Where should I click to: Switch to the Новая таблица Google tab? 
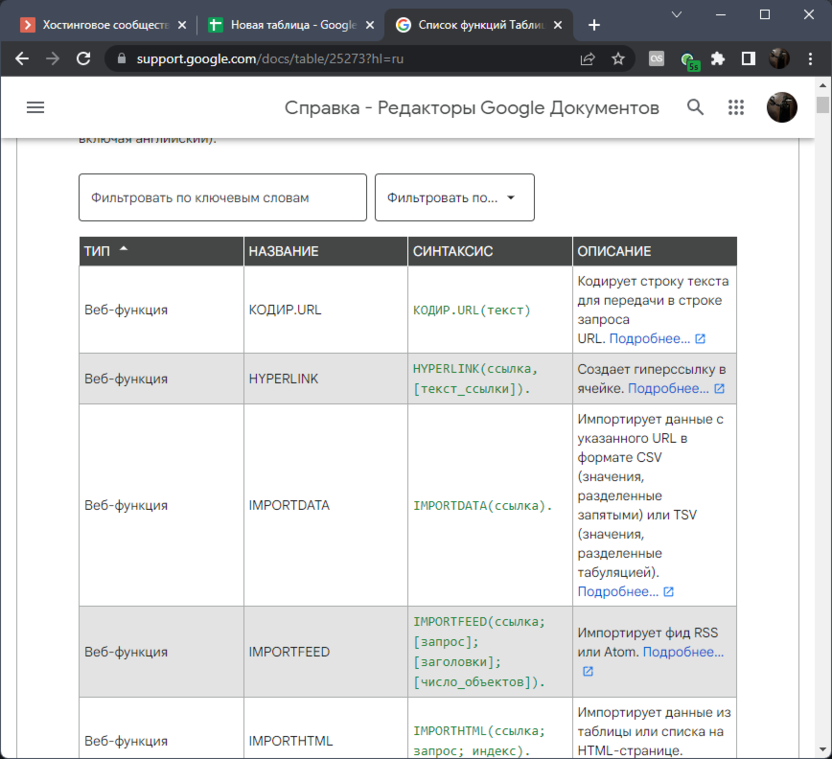(x=283, y=25)
